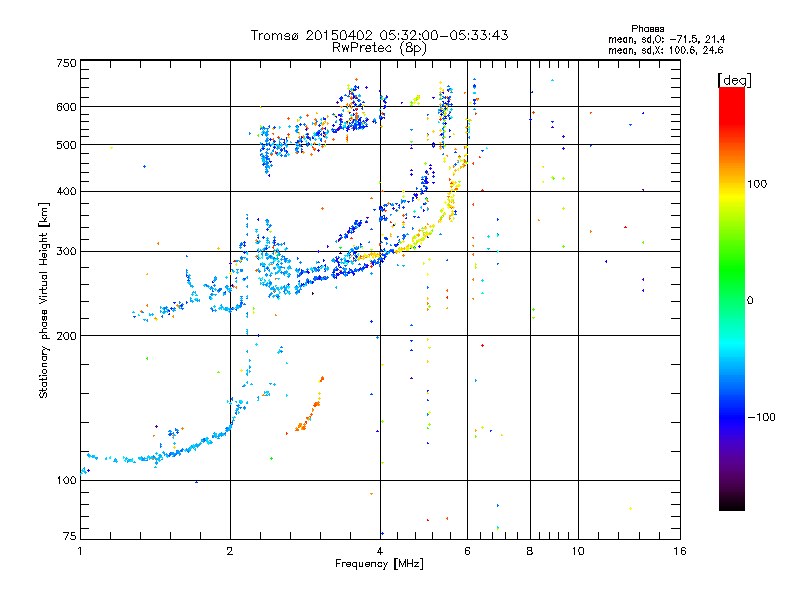Click the x-axis tick label '2'
The height and width of the screenshot is (600, 800).
click(x=230, y=551)
